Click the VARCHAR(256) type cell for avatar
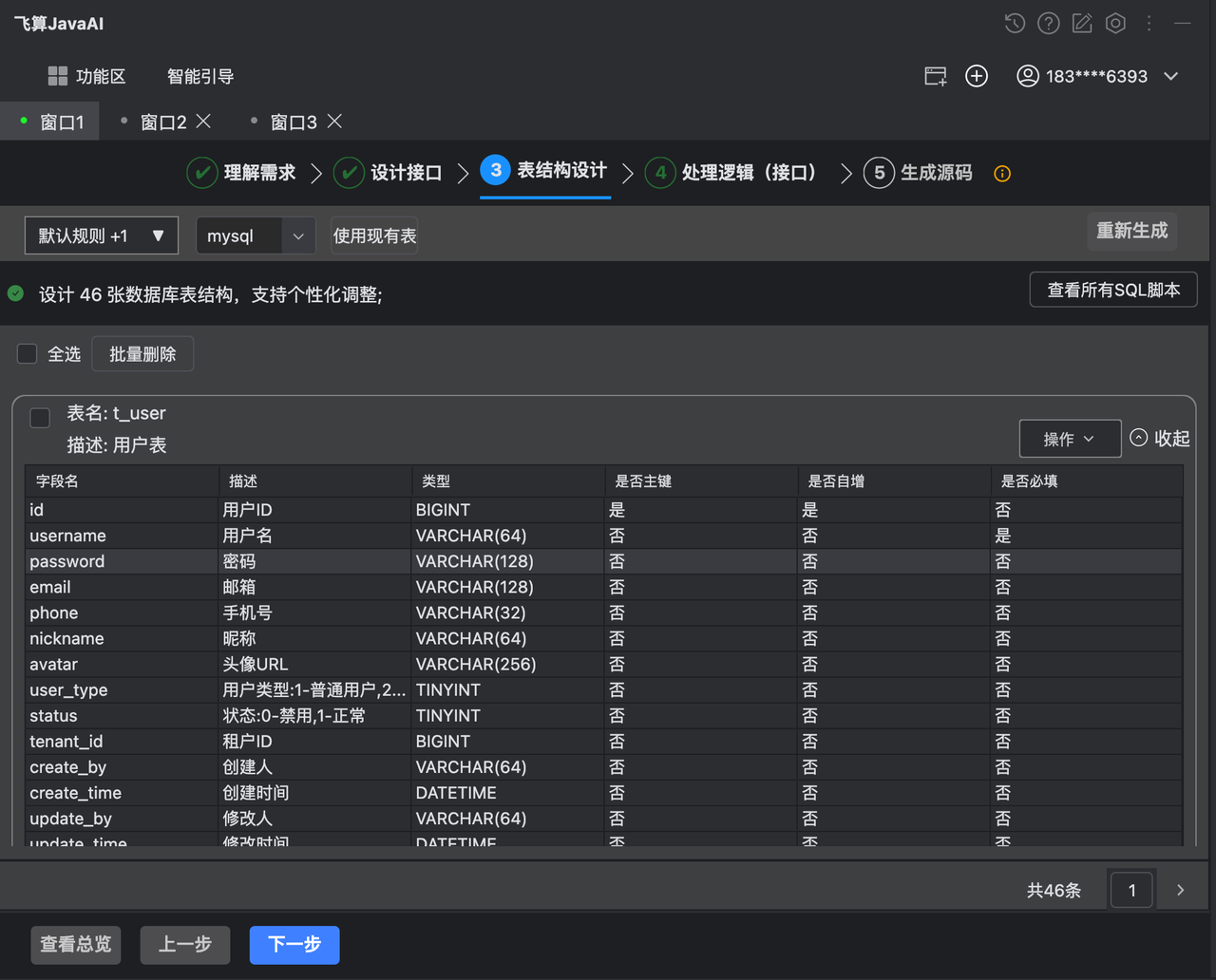 coord(507,664)
